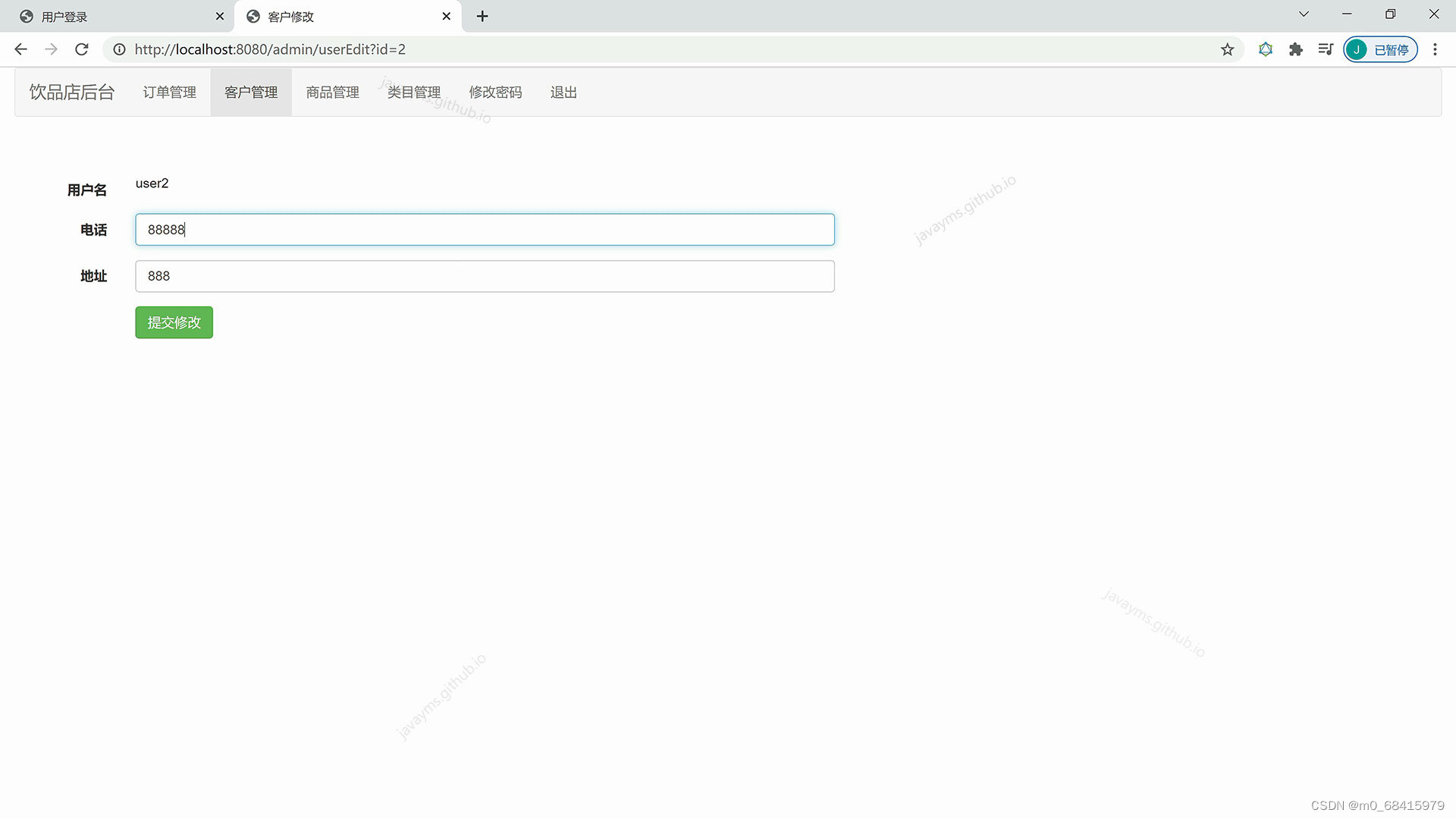The image size is (1456, 819).
Task: Switch to the 用户登录 tab
Action: pyautogui.click(x=114, y=17)
